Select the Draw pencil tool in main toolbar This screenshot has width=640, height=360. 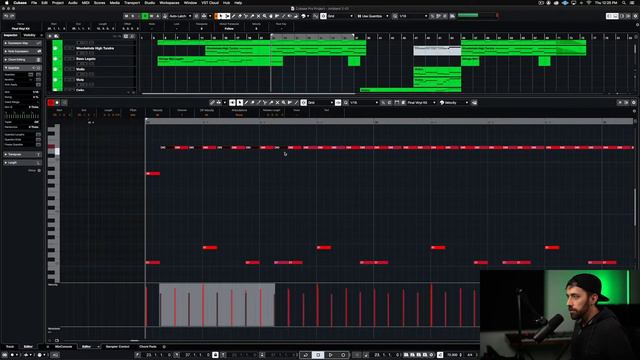point(233,16)
